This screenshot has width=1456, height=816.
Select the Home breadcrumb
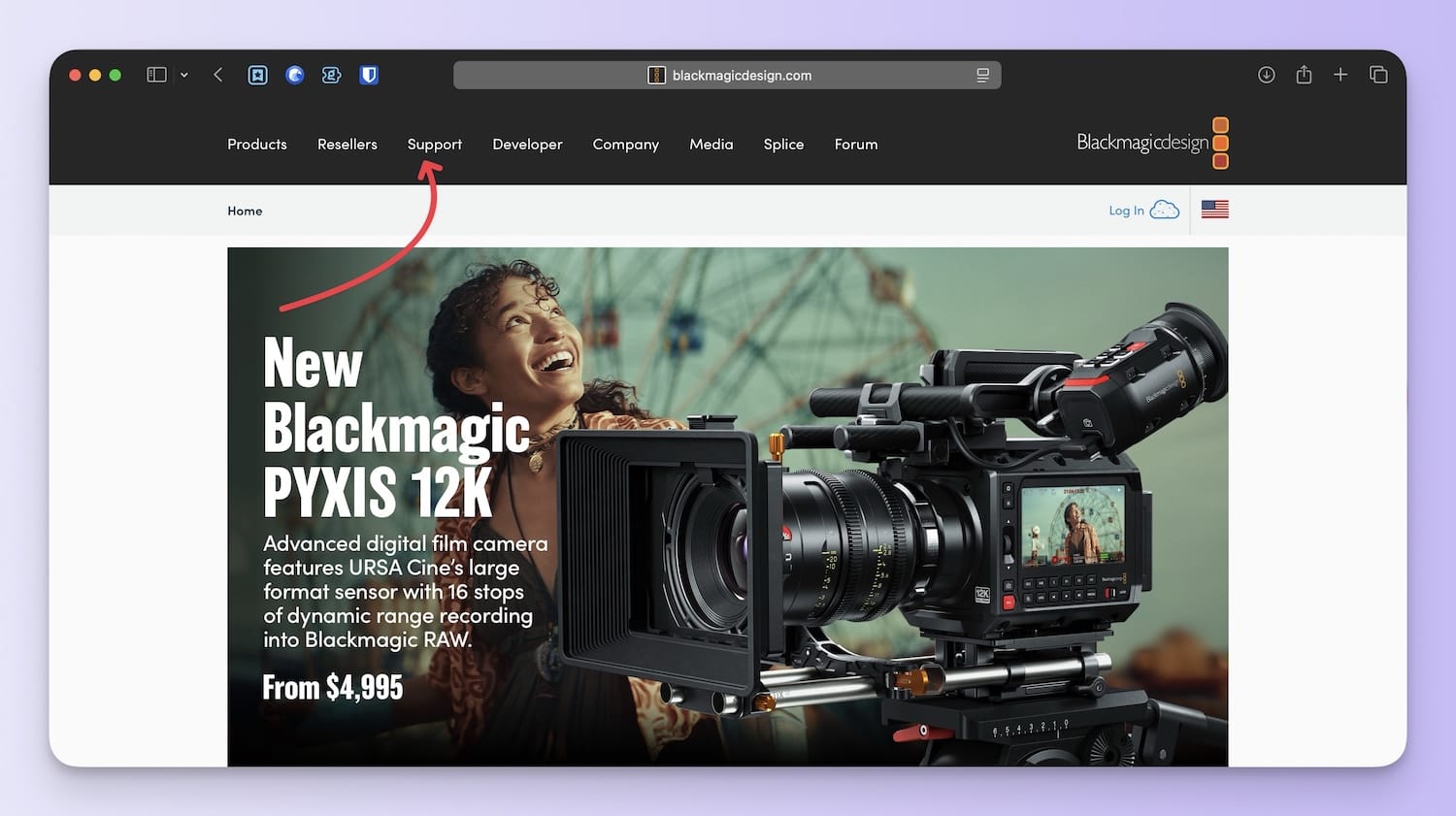[x=245, y=211]
